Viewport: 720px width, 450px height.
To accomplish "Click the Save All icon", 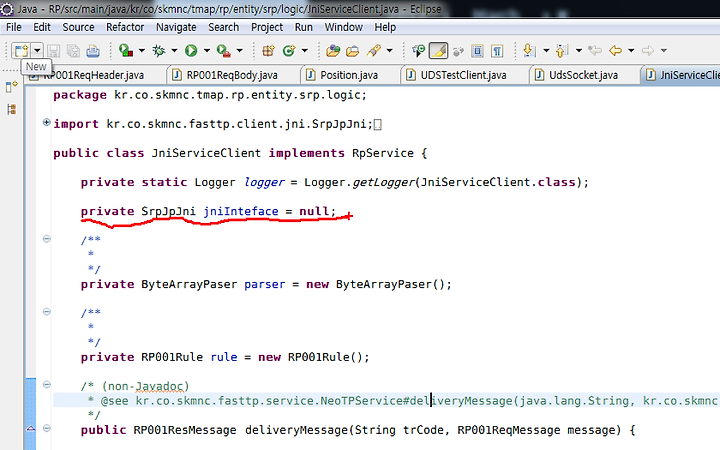I will (x=73, y=51).
